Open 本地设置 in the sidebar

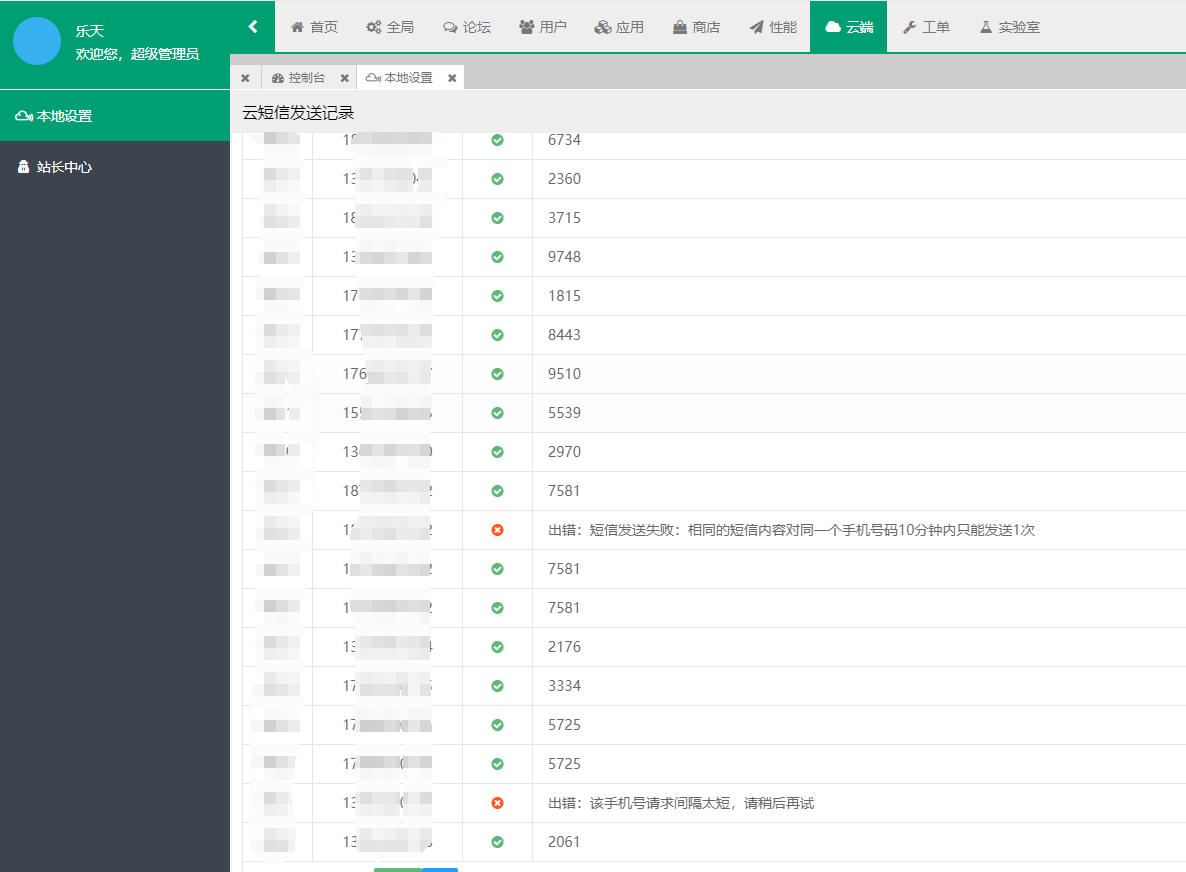click(x=115, y=116)
